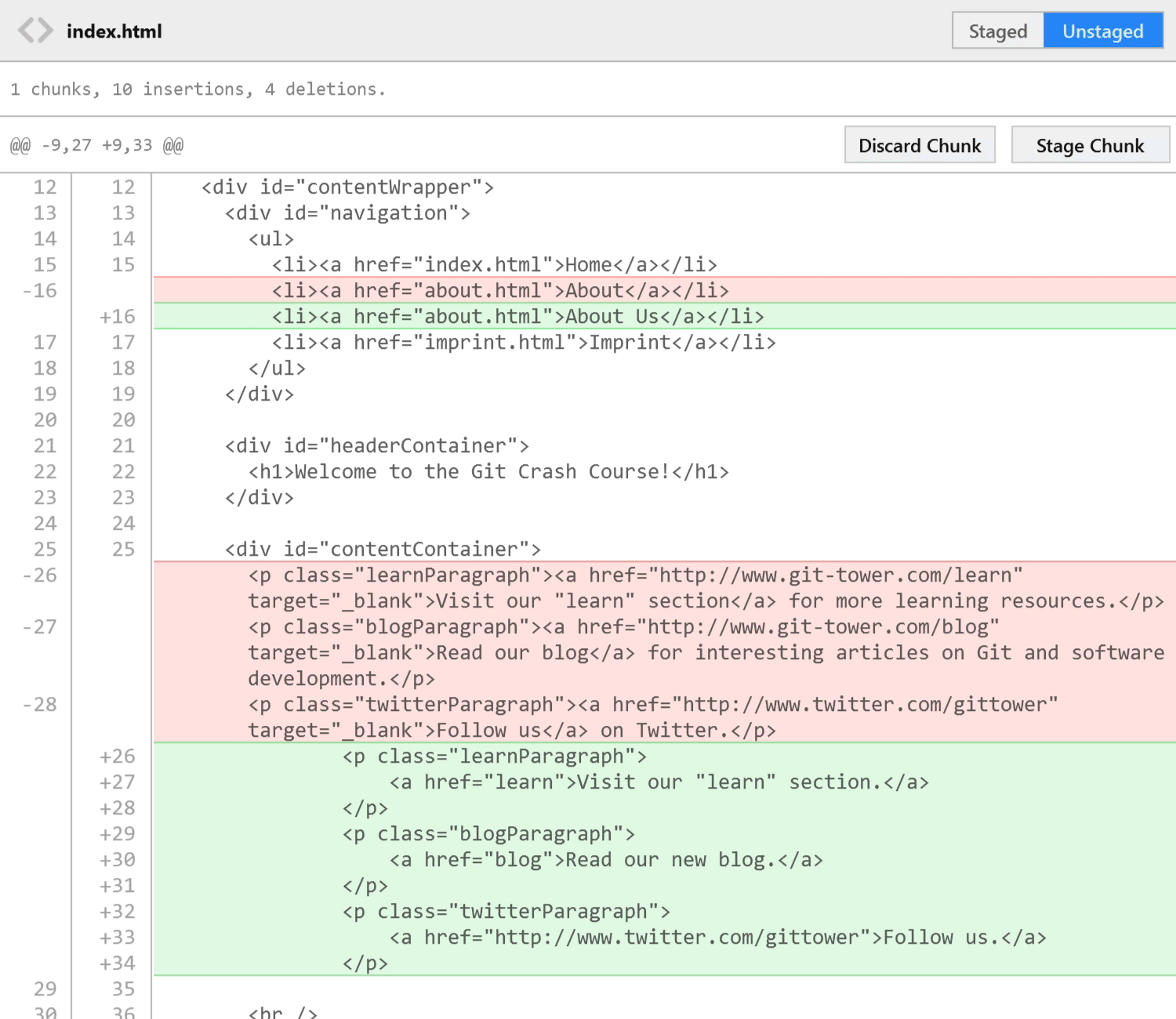Click the chunks and insertions summary text

[x=198, y=89]
